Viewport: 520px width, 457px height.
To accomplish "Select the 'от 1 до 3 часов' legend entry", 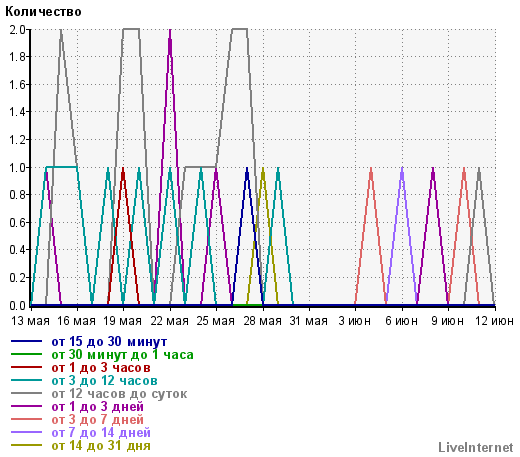I will [x=101, y=368].
